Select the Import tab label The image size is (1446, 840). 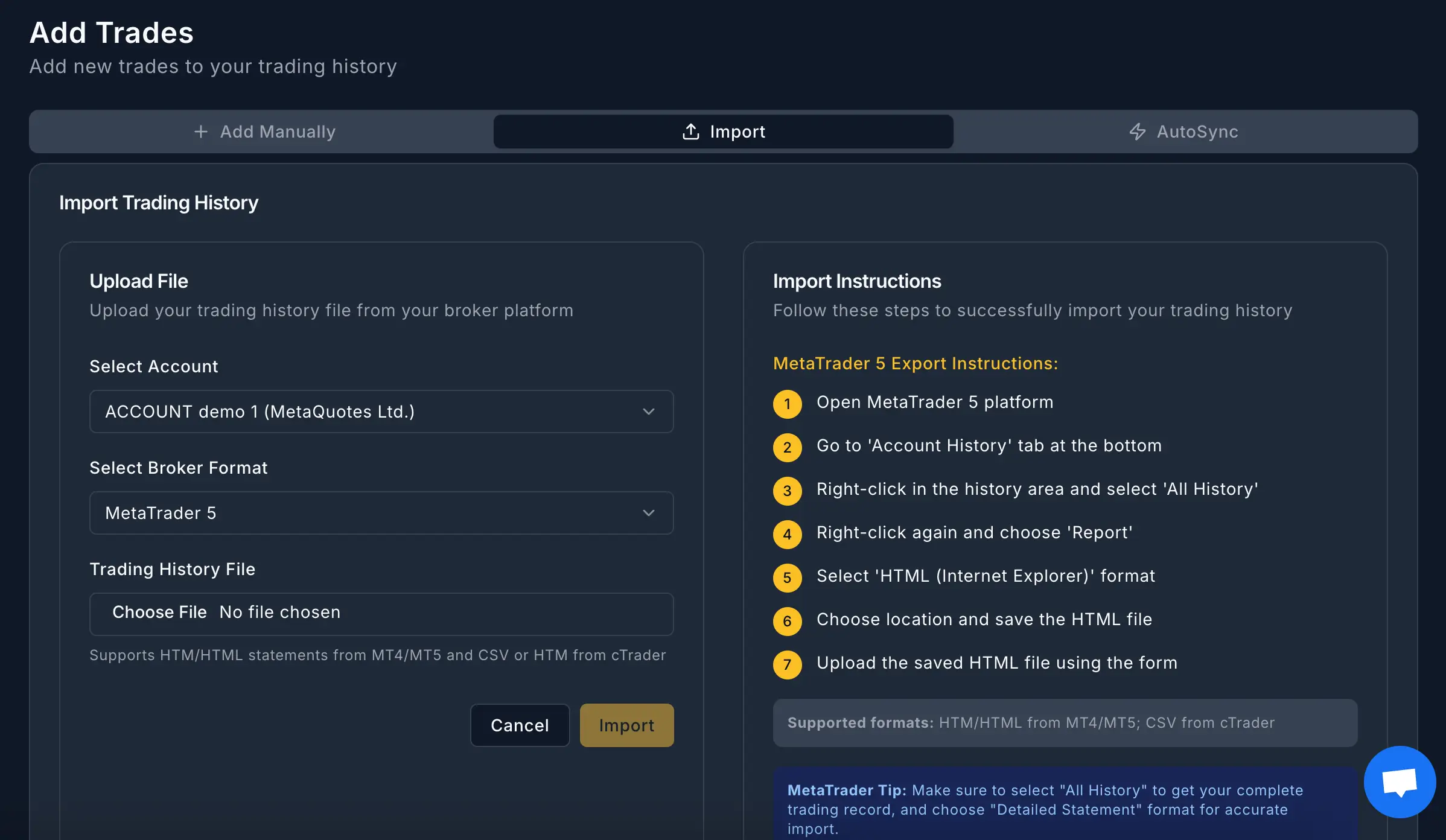723,132
